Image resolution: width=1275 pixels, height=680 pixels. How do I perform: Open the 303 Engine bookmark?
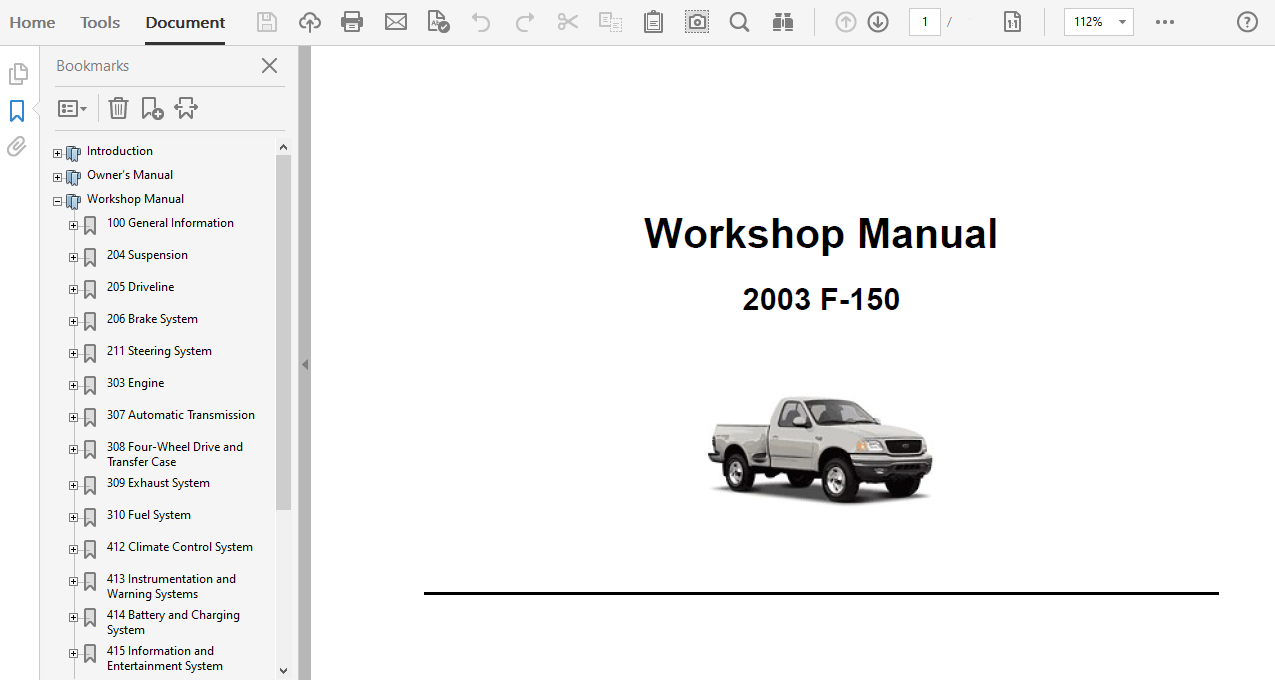tap(135, 383)
